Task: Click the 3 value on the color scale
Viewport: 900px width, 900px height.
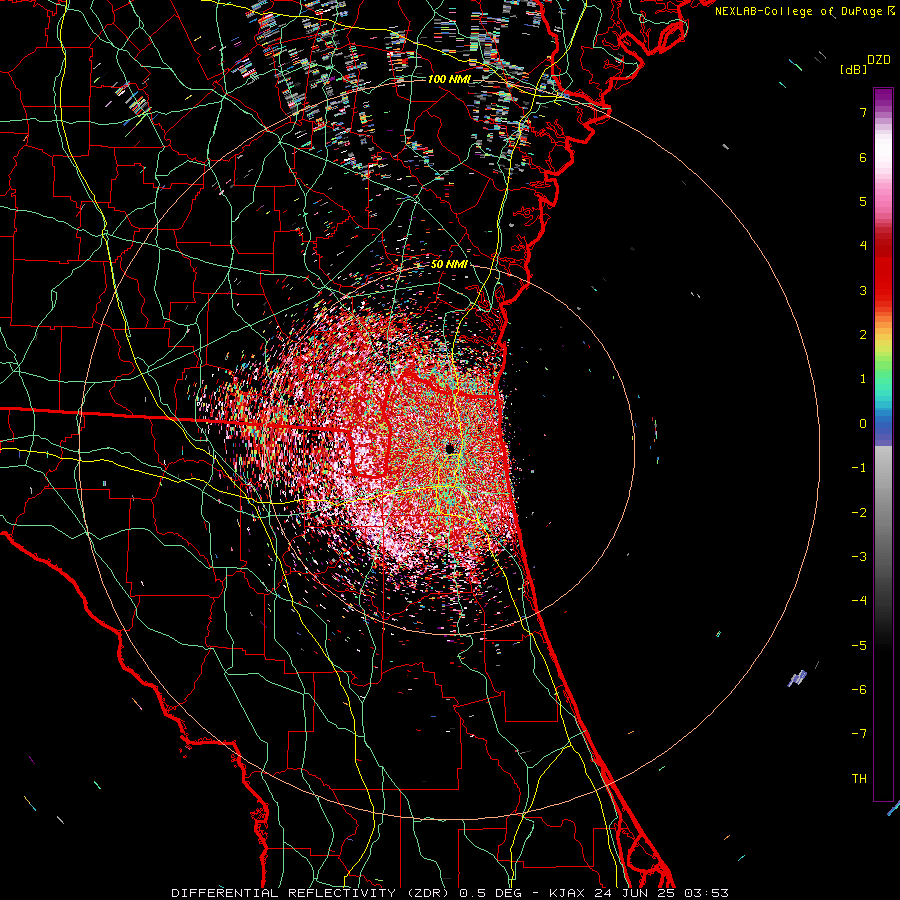Action: point(863,290)
